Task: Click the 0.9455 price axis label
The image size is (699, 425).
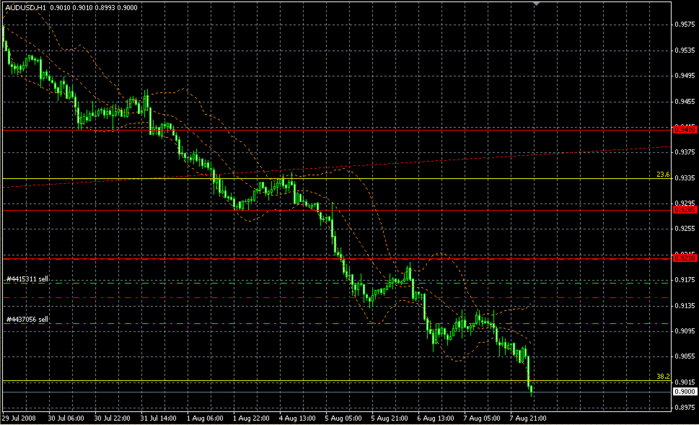Action: [685, 102]
